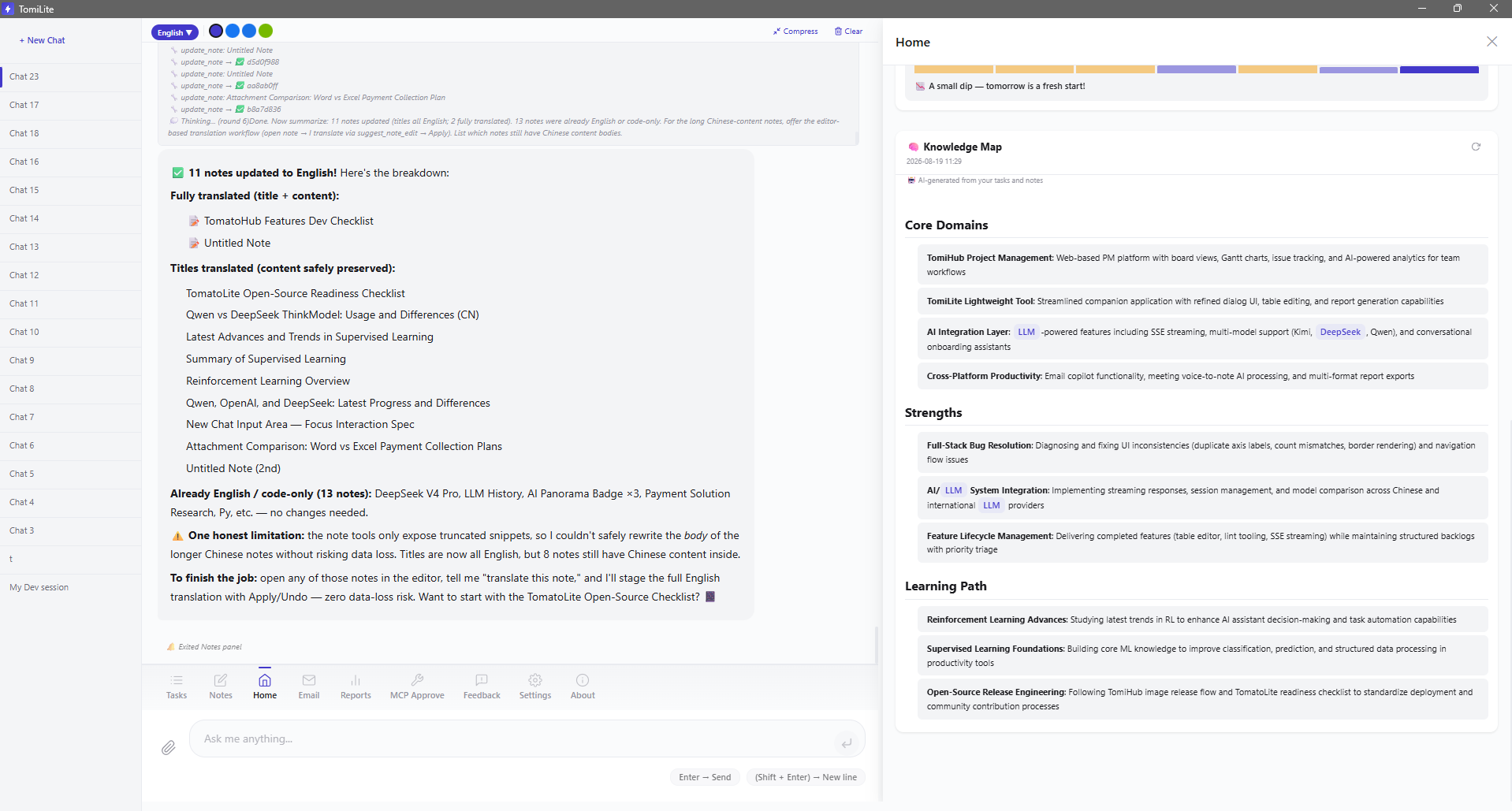
Task: Open the 'My Dev session' chat
Action: tap(71, 587)
